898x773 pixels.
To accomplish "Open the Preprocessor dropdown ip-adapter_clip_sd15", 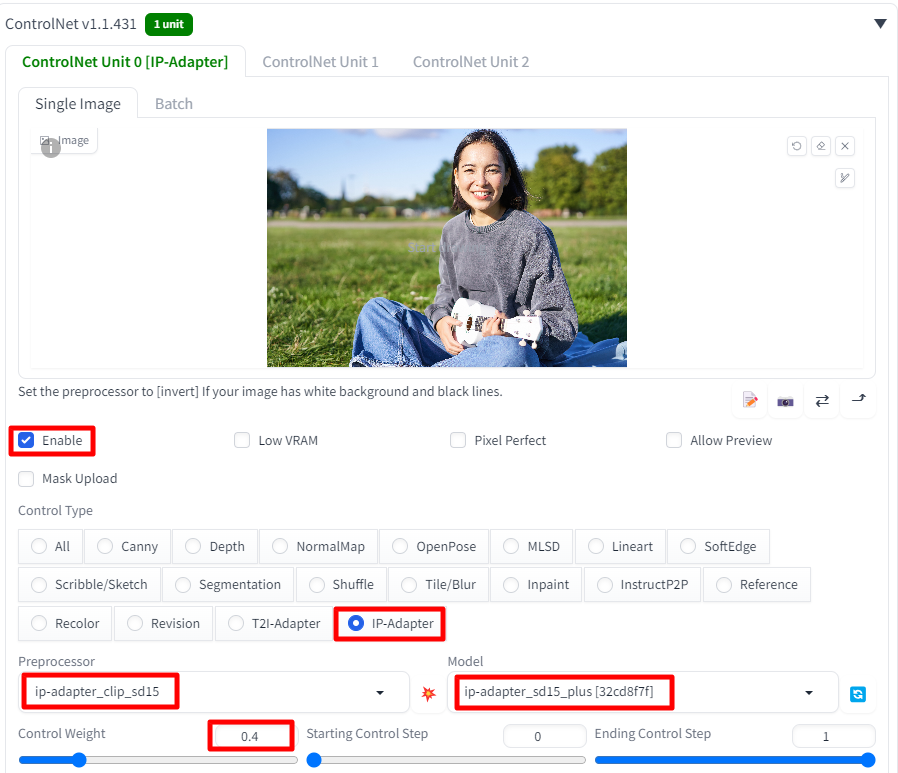I will [214, 692].
